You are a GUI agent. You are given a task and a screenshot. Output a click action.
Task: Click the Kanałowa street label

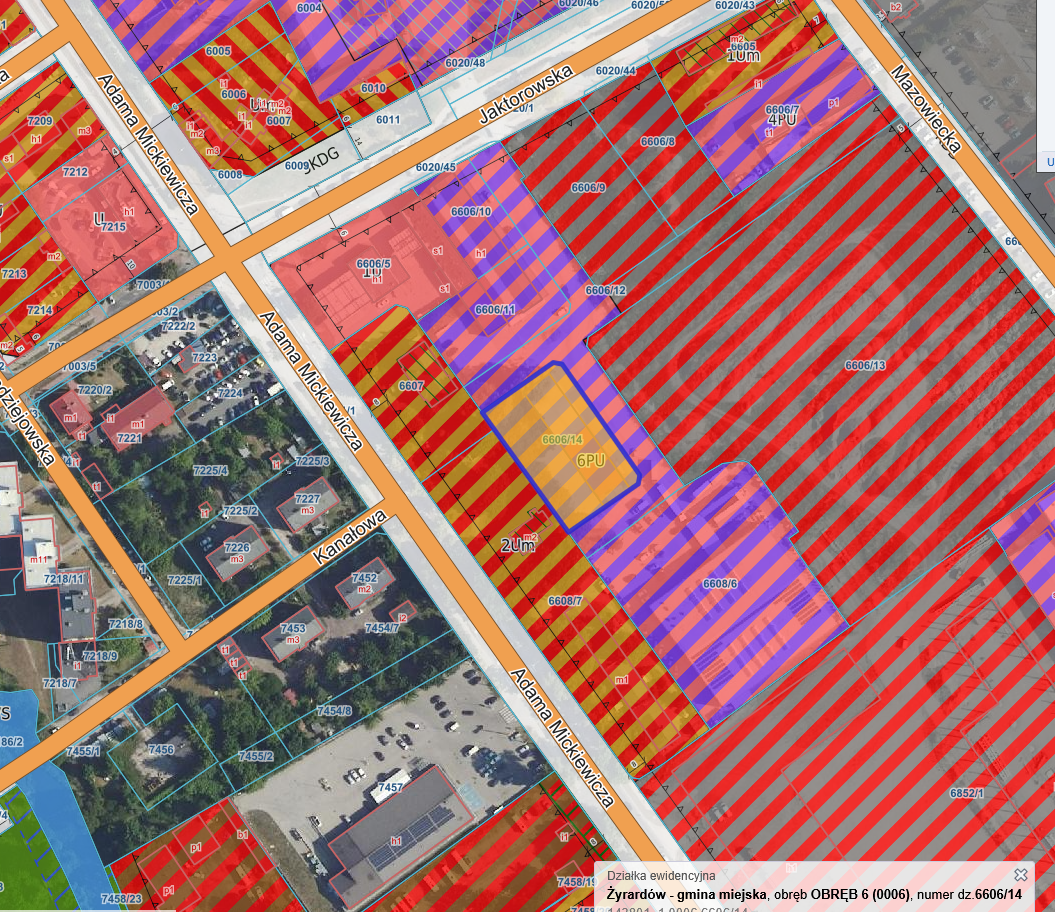click(x=348, y=539)
